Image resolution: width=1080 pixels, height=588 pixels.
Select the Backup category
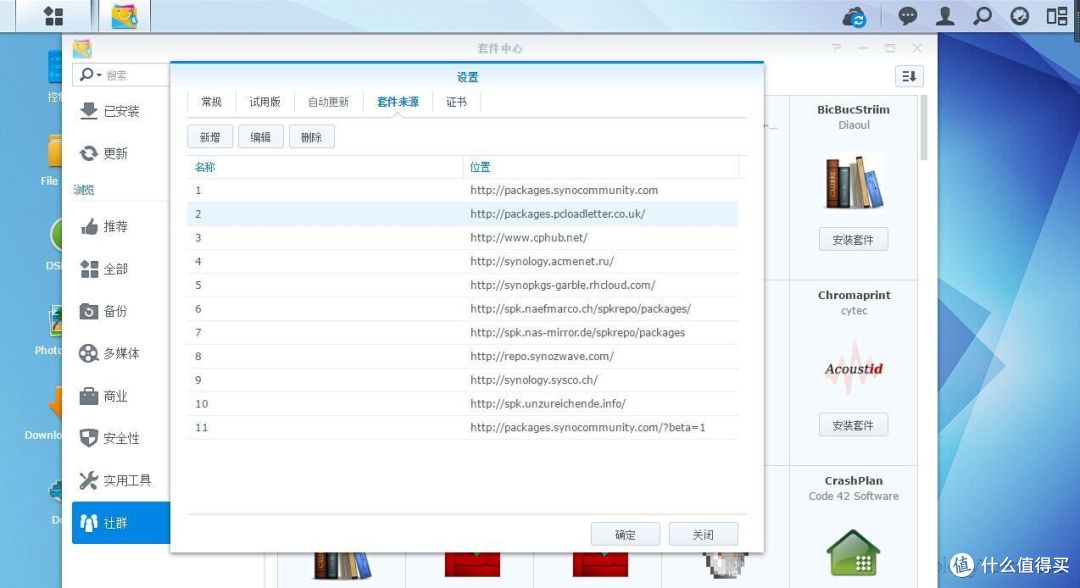click(121, 311)
